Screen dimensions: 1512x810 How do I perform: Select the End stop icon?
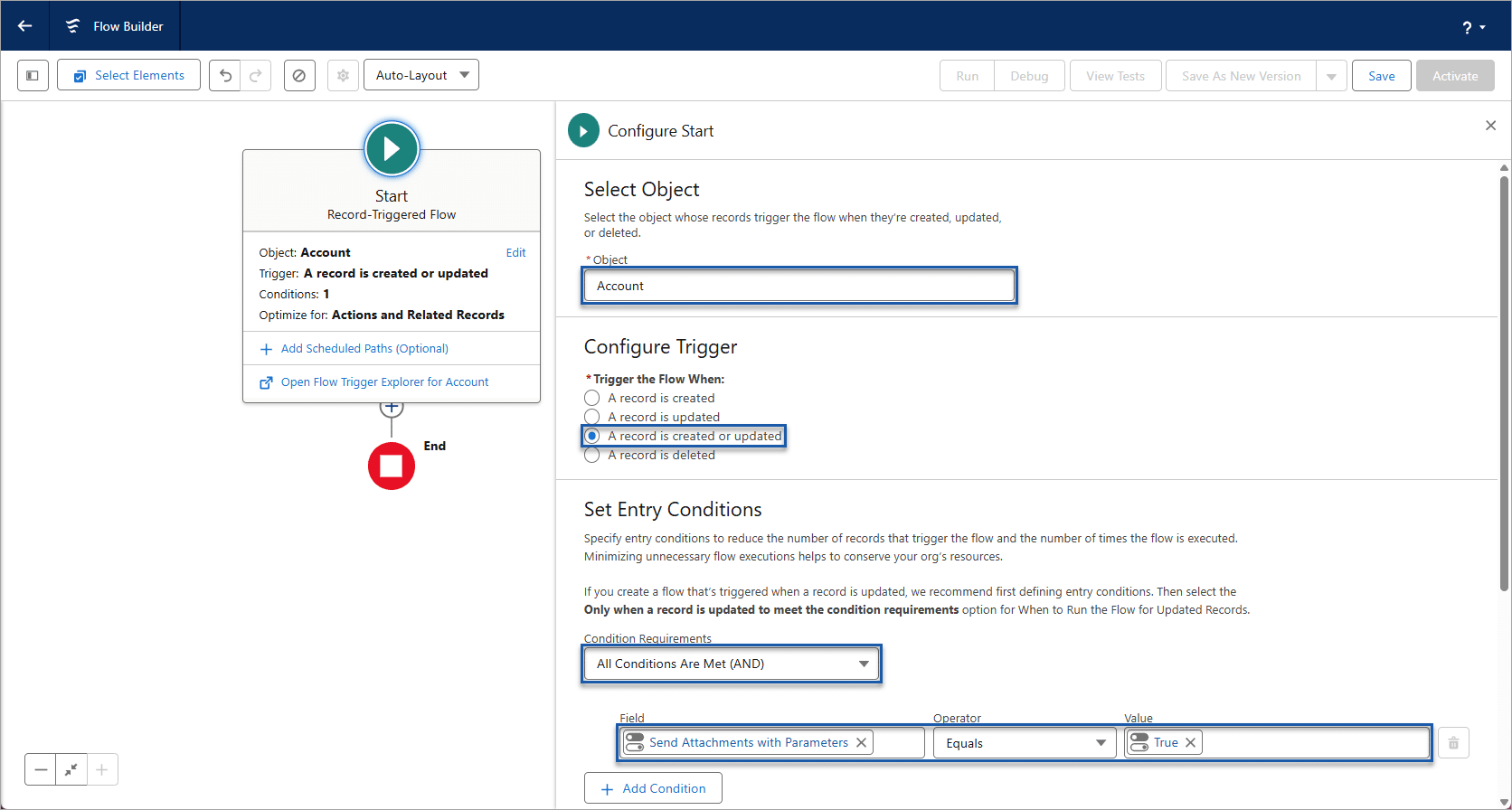pos(392,466)
